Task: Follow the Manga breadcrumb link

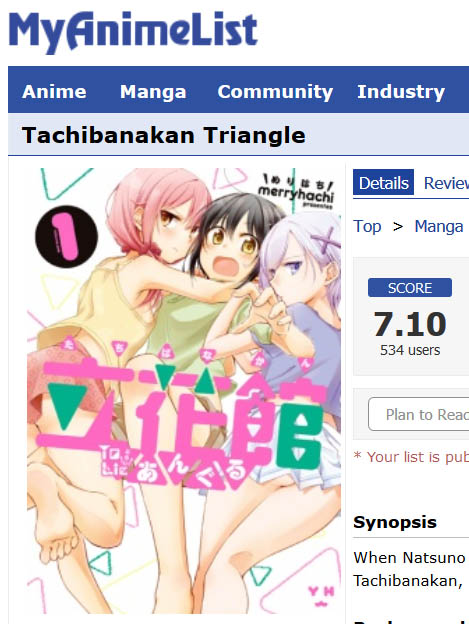Action: click(439, 226)
